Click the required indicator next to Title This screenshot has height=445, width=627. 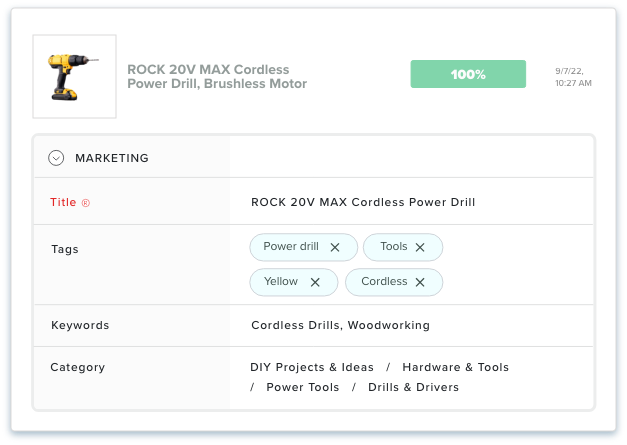click(x=86, y=203)
